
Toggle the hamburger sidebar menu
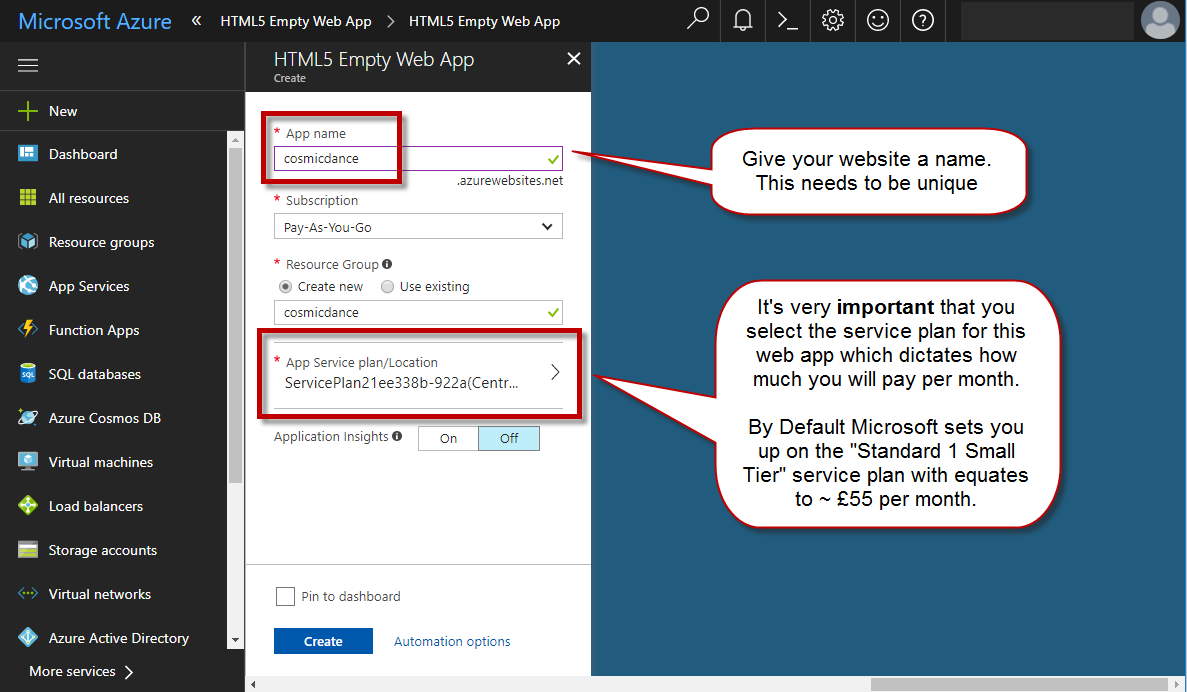[28, 66]
